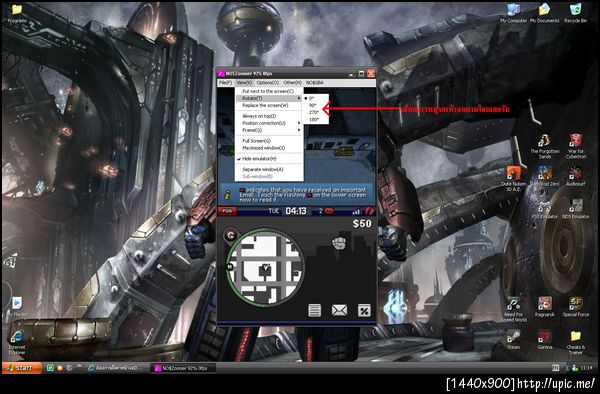Image resolution: width=600 pixels, height=394 pixels.
Task: Open the Other(H) menu
Action: (x=292, y=83)
